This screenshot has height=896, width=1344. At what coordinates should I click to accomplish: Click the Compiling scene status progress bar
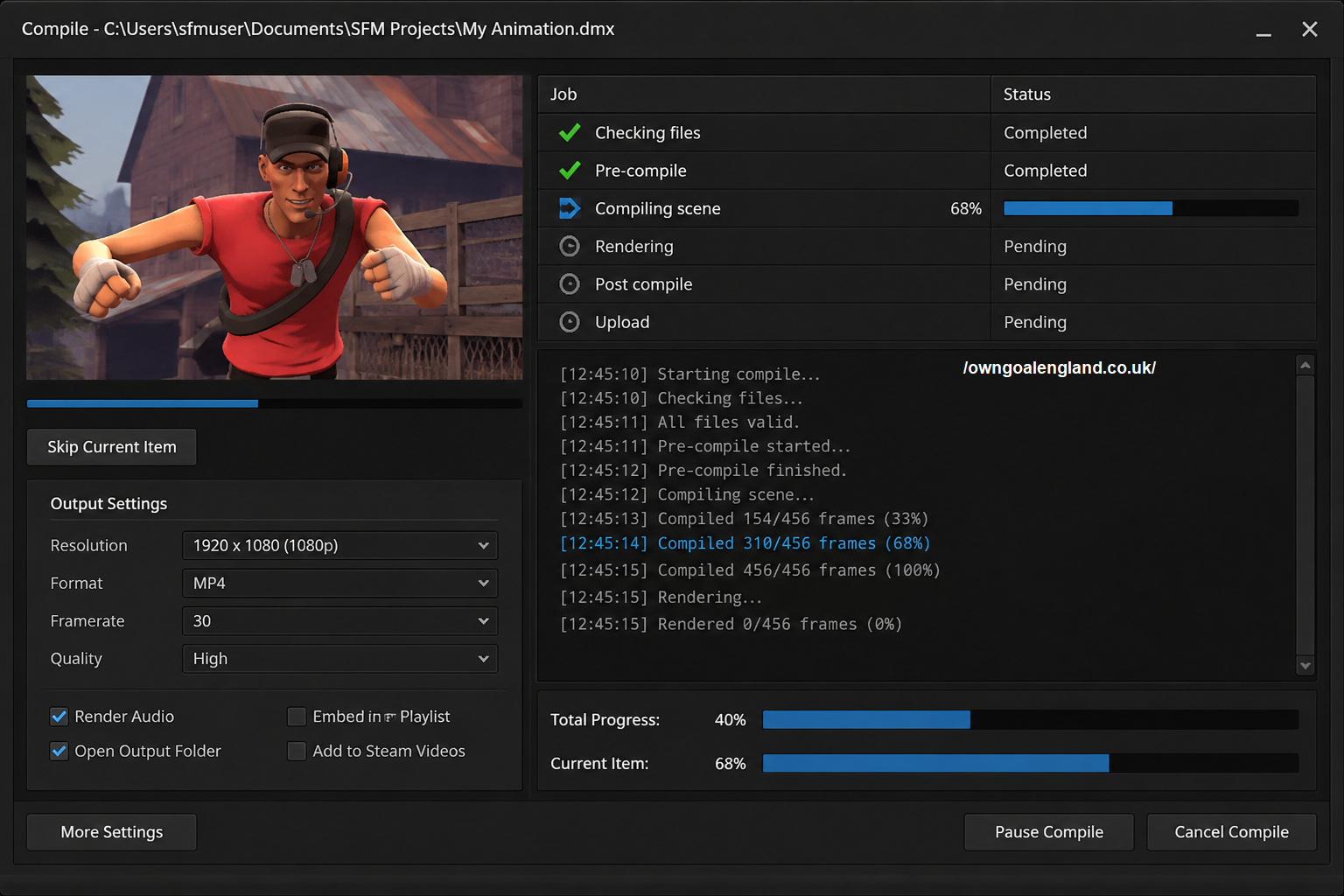point(1151,208)
